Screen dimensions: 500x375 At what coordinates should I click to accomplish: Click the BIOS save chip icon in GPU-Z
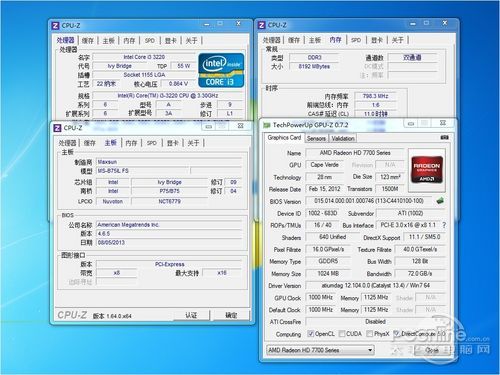pyautogui.click(x=440, y=201)
